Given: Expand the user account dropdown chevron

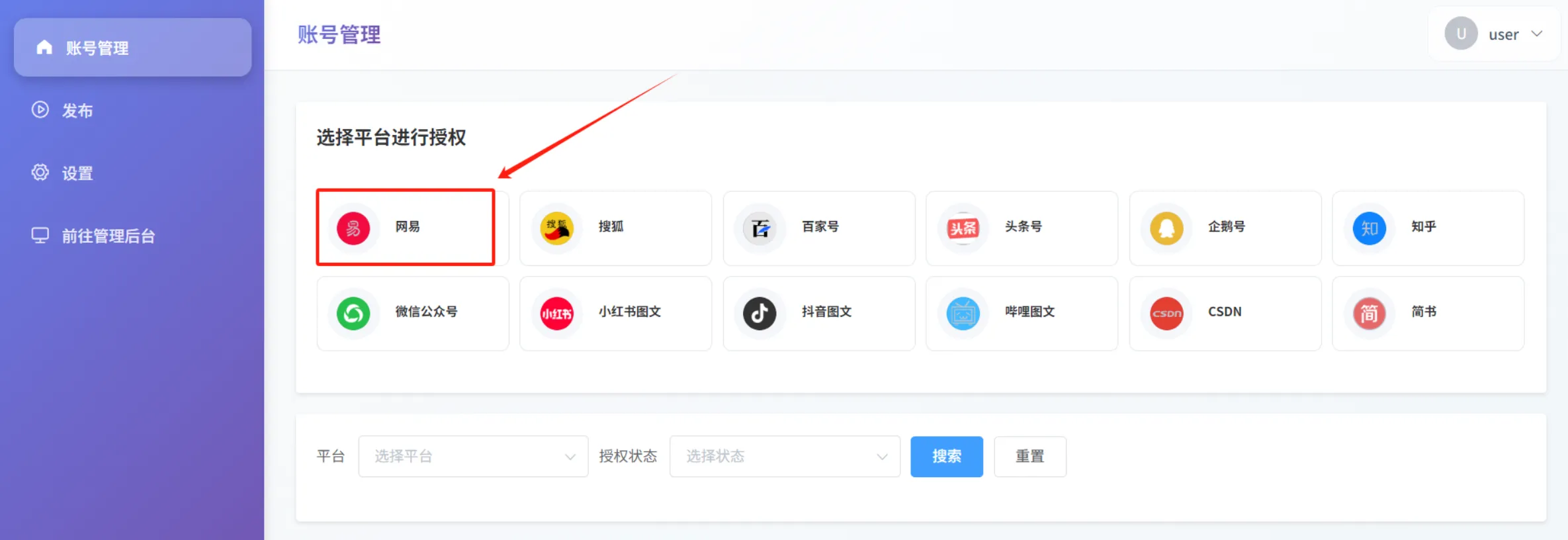Looking at the screenshot, I should tap(1537, 34).
